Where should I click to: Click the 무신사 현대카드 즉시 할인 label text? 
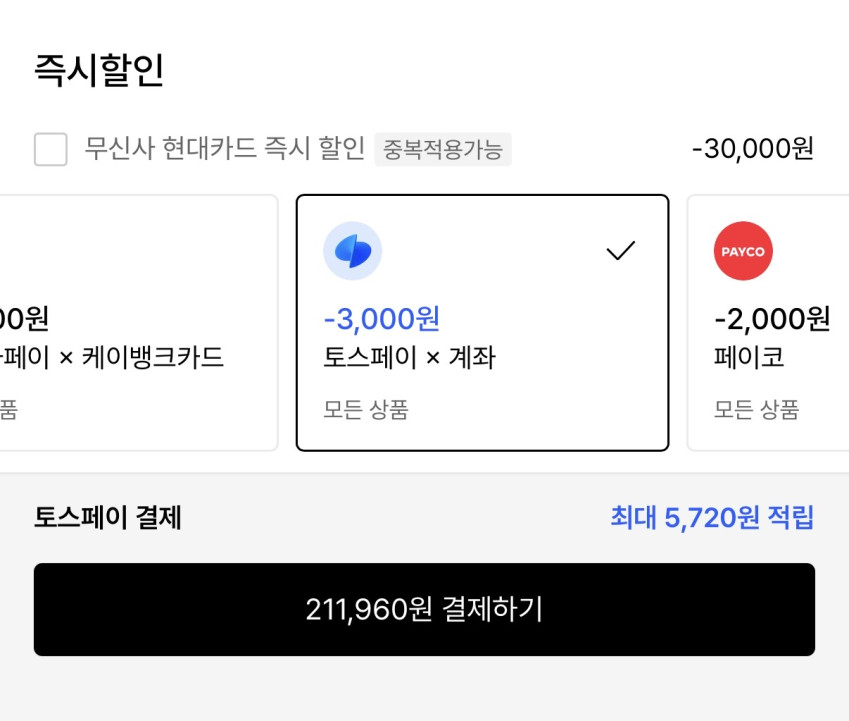pyautogui.click(x=225, y=149)
